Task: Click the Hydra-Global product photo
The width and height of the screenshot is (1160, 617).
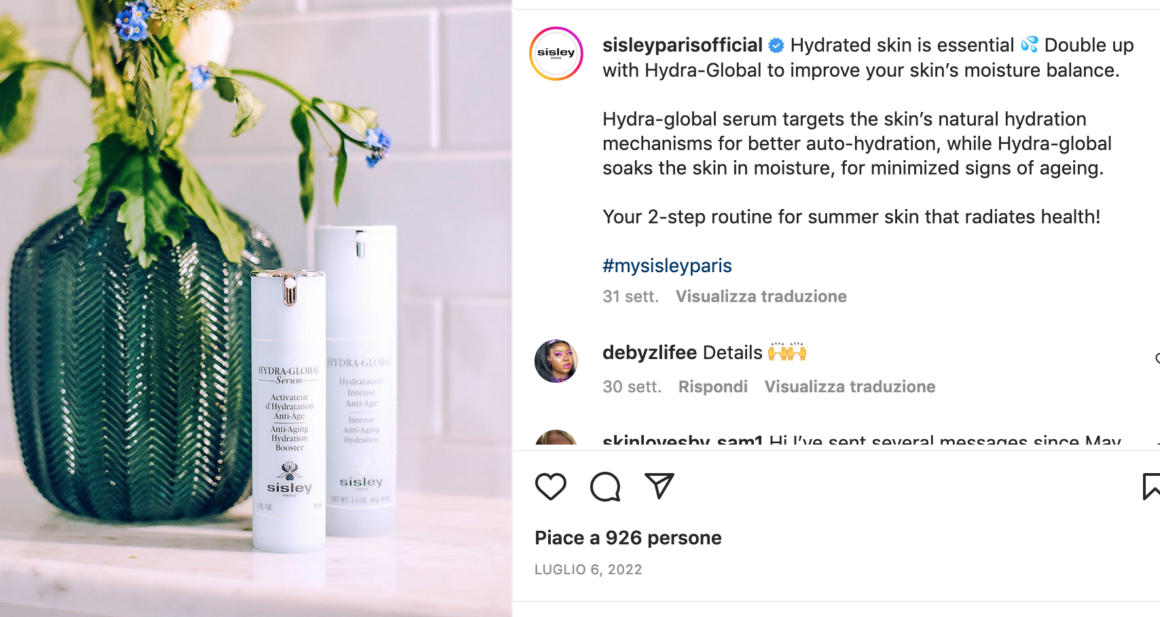Action: click(x=256, y=308)
